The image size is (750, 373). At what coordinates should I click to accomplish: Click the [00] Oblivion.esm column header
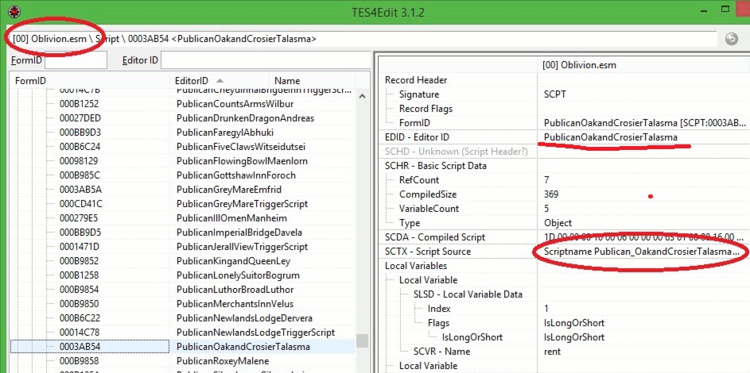[x=643, y=66]
